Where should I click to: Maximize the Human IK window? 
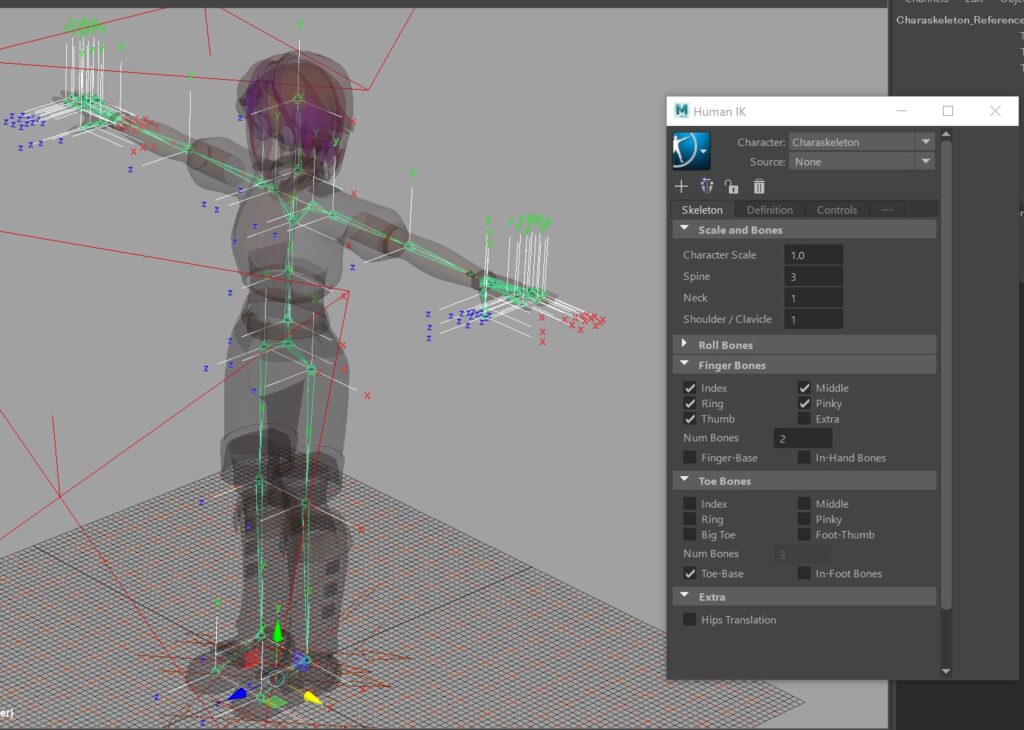click(948, 111)
